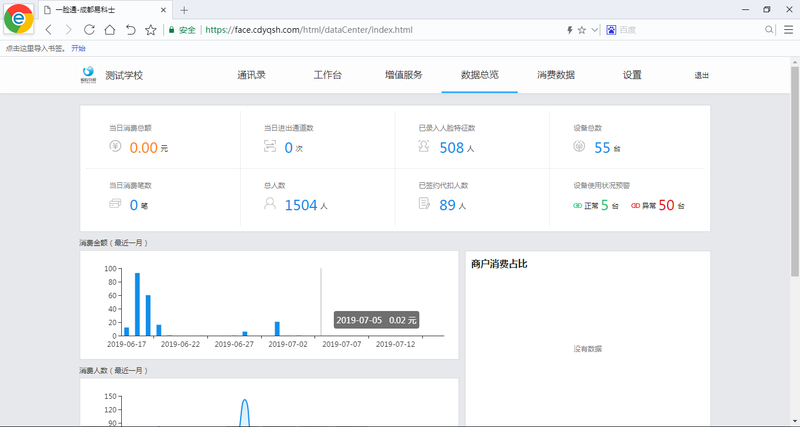Screen dimensions: 800x427
Task: Click the browser back arrow
Action: click(48, 30)
